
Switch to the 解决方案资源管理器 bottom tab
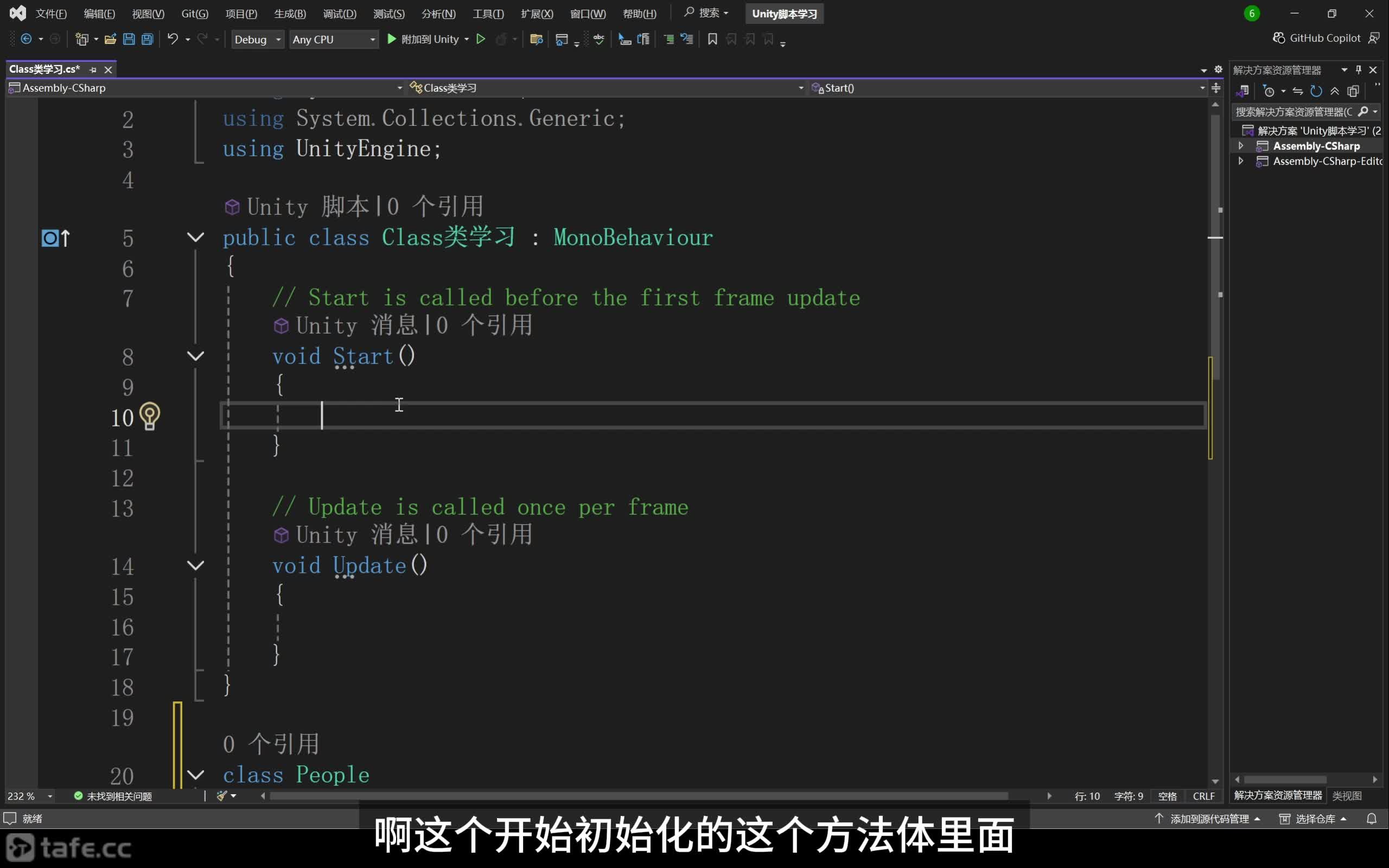[x=1278, y=795]
